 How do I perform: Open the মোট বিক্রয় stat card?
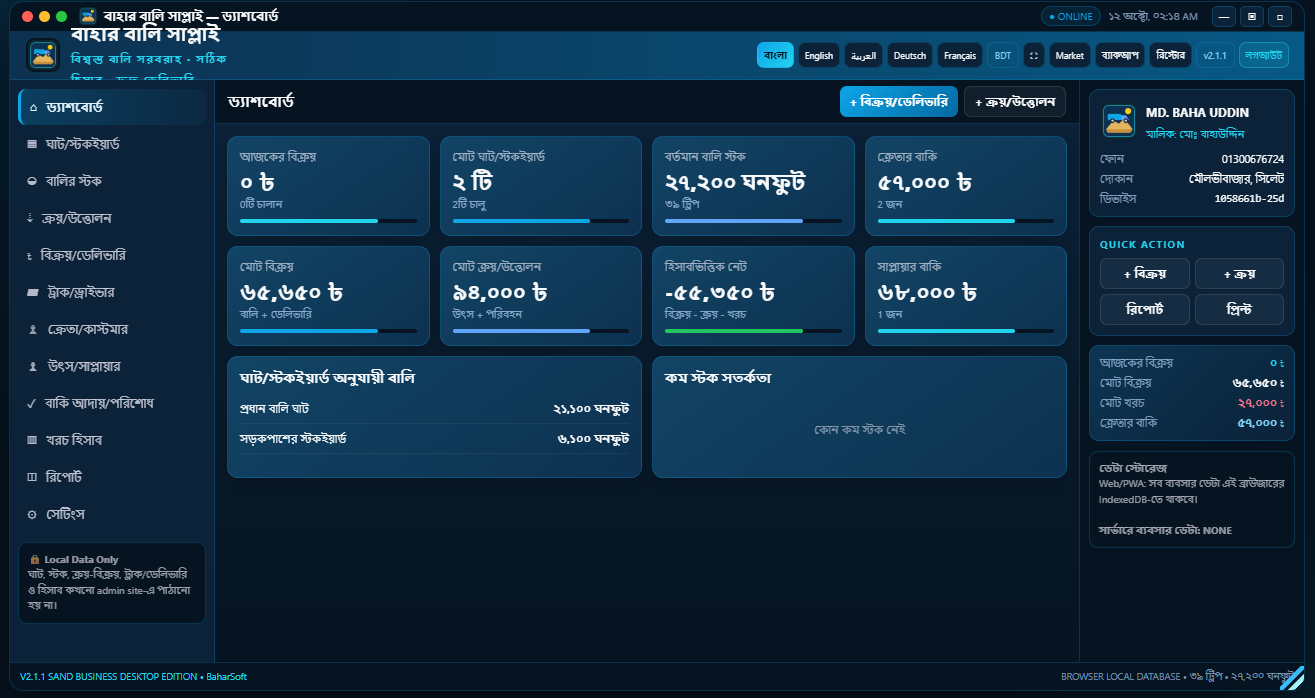[328, 296]
